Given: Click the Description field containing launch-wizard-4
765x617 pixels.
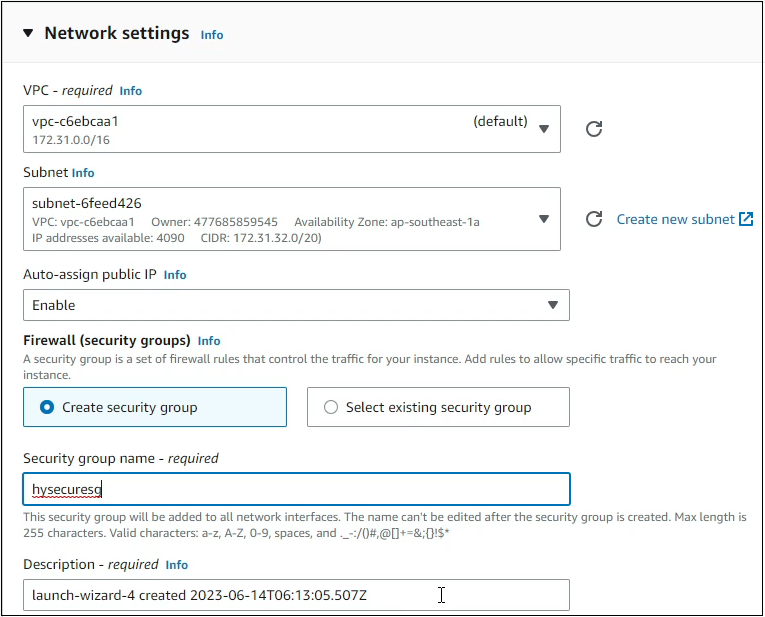Looking at the screenshot, I should [x=296, y=595].
